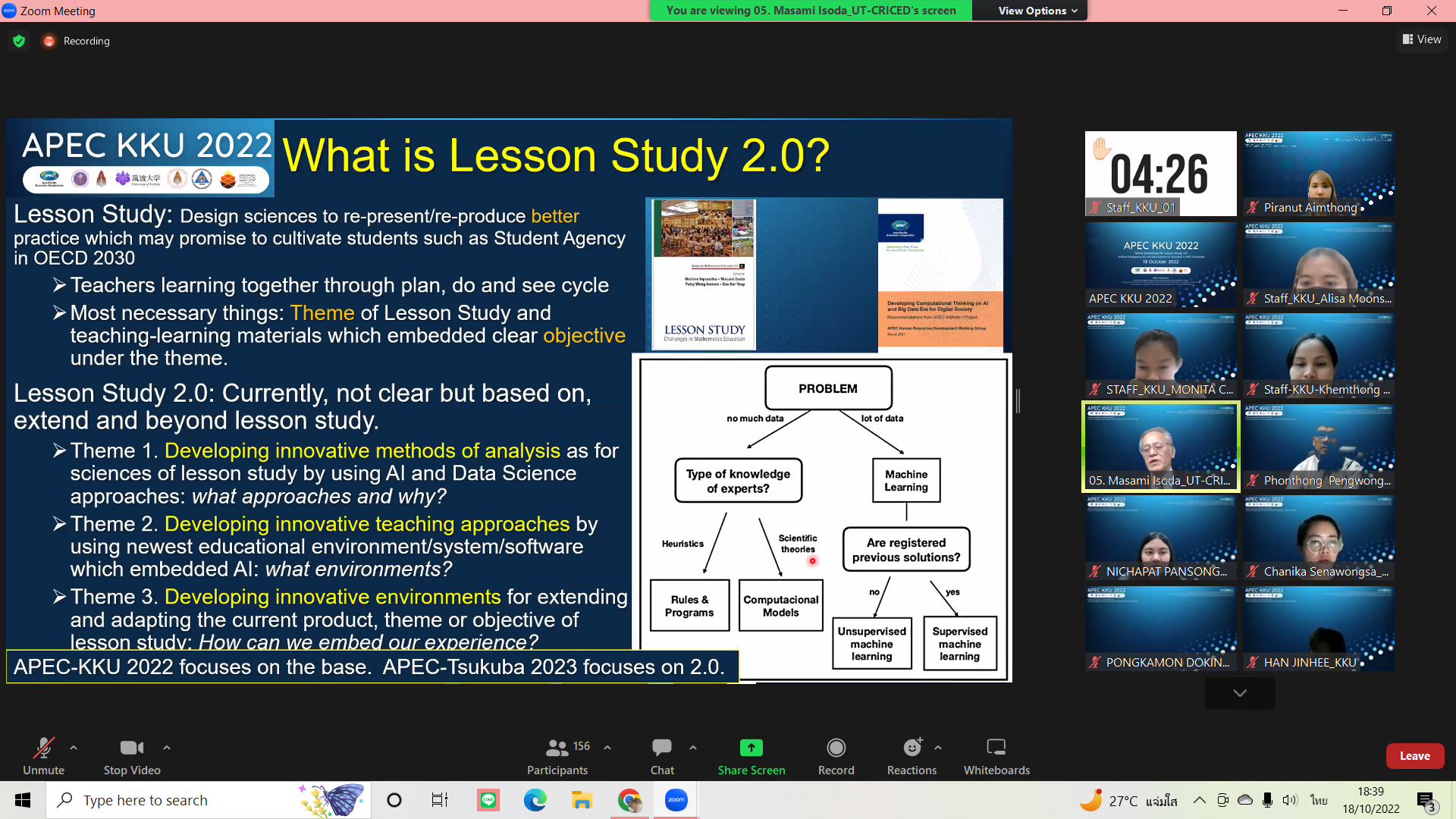Open the Chat panel
1456x819 pixels.
(661, 748)
